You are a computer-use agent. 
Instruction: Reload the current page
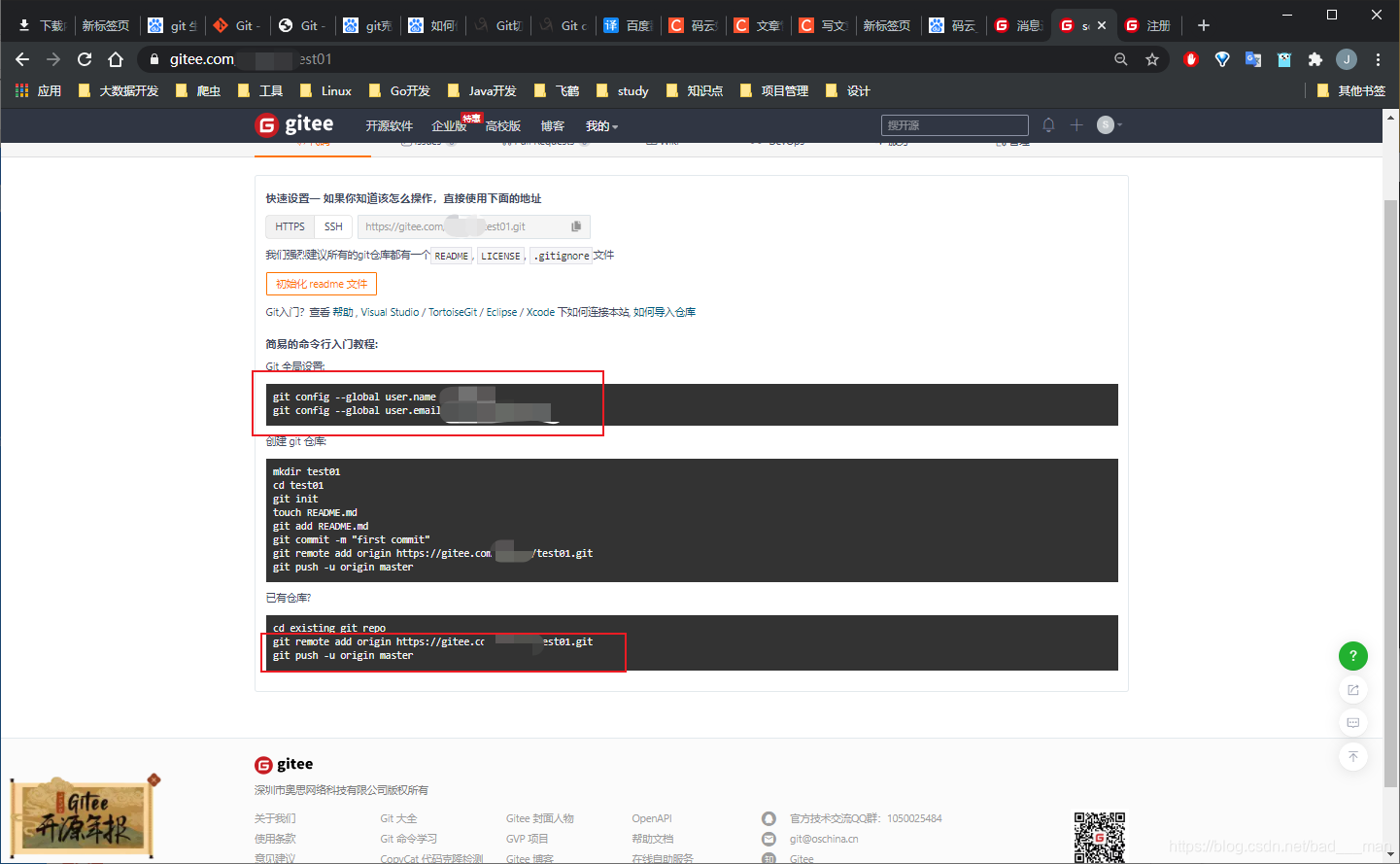click(85, 59)
